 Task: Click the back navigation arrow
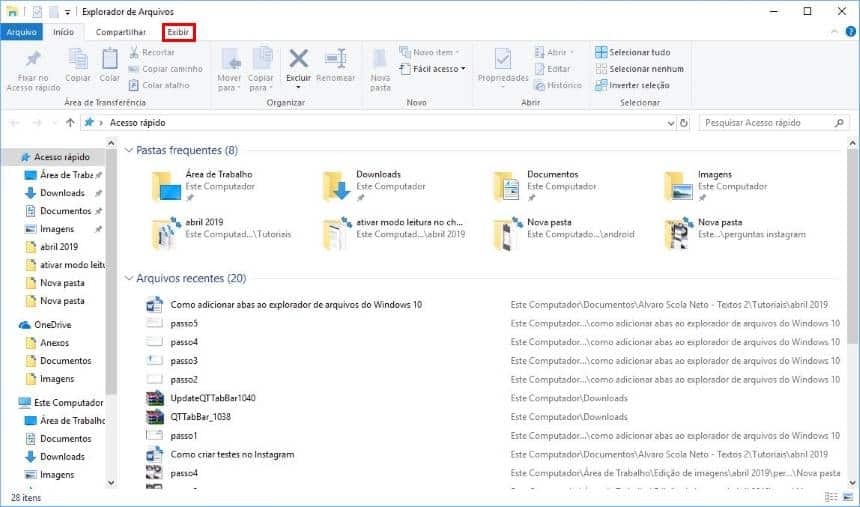coord(15,123)
